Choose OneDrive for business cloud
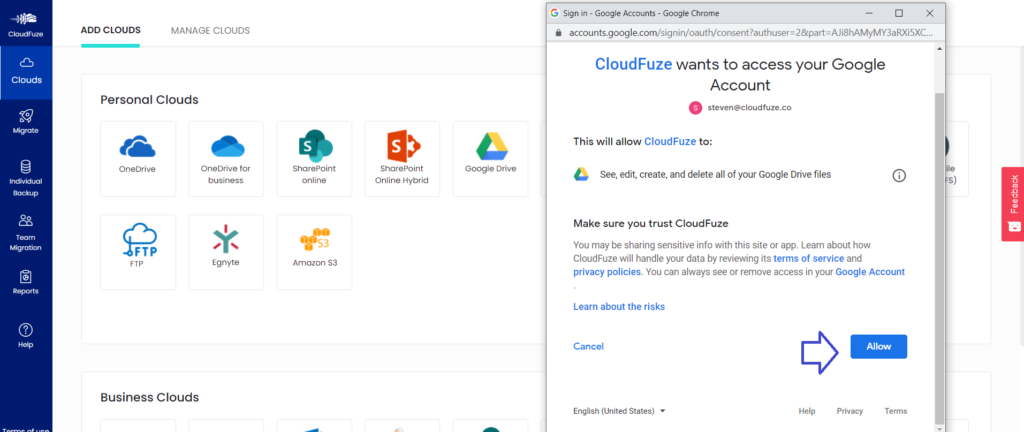Screen dimensions: 1024x432 (x=226, y=159)
